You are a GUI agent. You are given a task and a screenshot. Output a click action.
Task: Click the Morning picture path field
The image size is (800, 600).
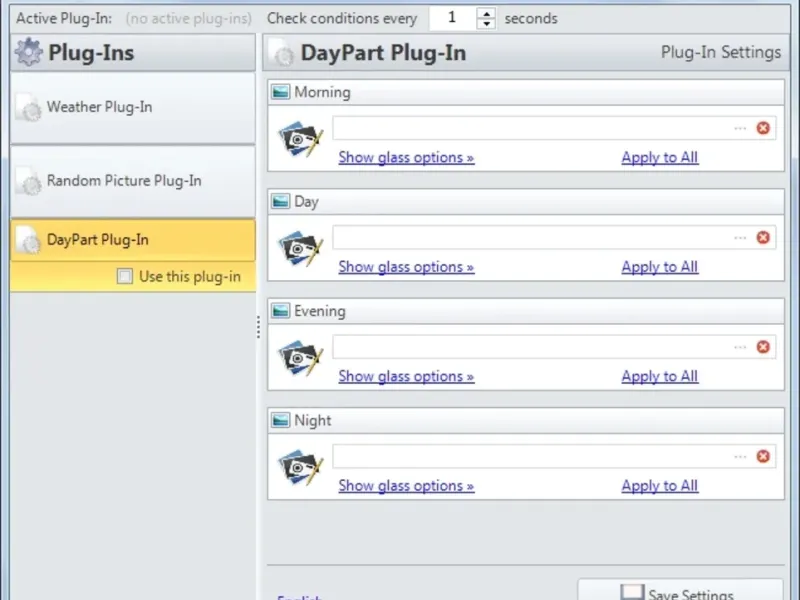pyautogui.click(x=530, y=128)
